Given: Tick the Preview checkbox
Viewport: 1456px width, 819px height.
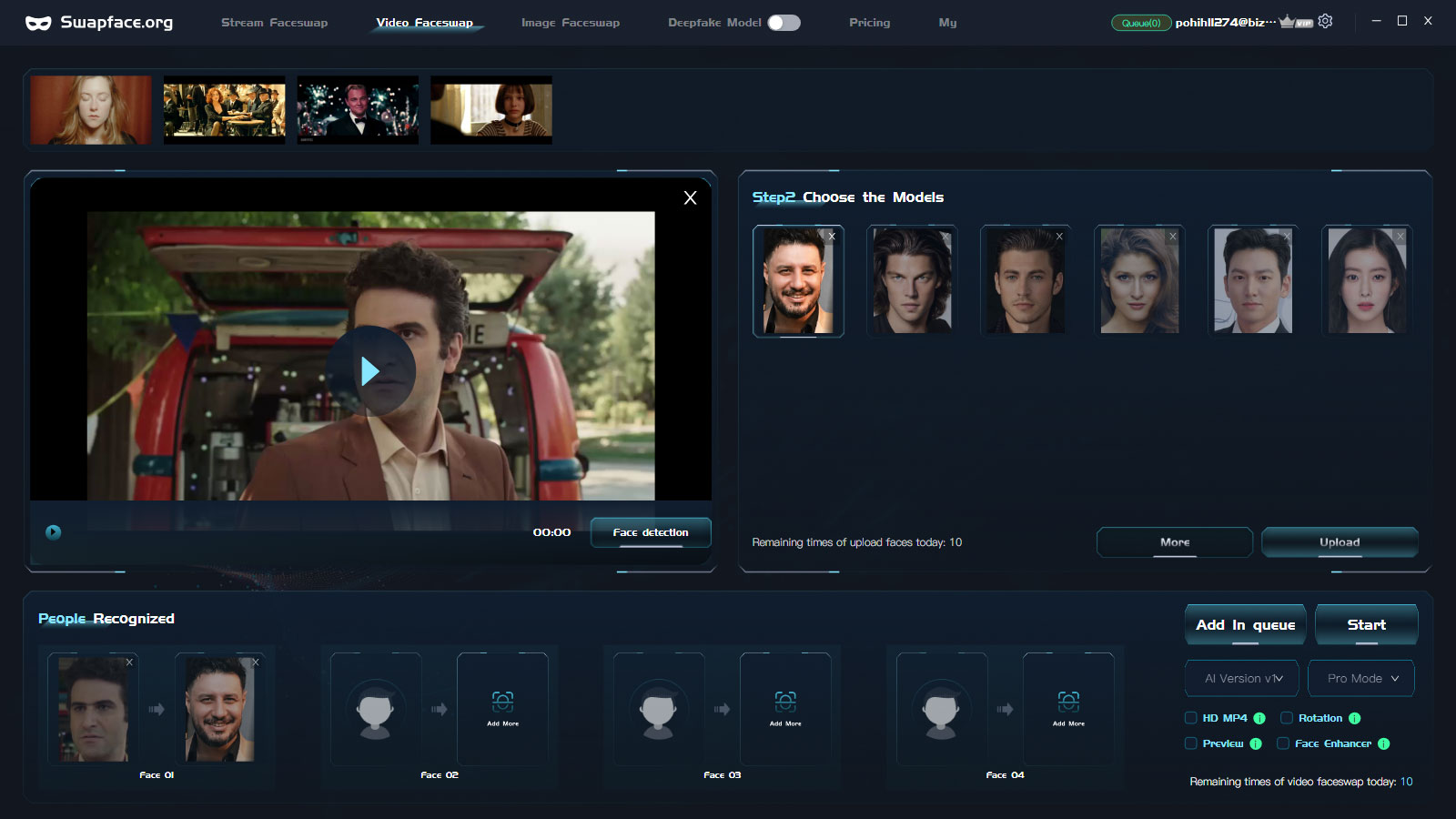Looking at the screenshot, I should click(x=1190, y=743).
